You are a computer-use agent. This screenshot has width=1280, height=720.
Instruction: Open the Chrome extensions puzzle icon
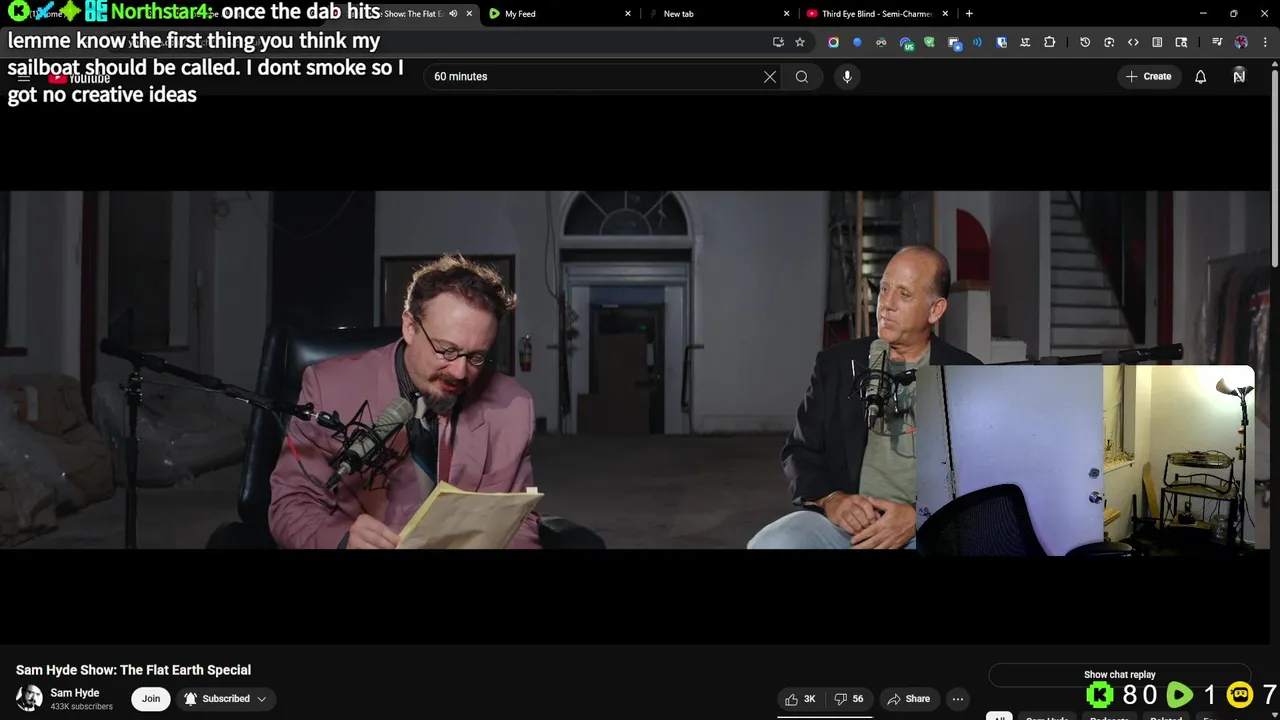[1049, 42]
